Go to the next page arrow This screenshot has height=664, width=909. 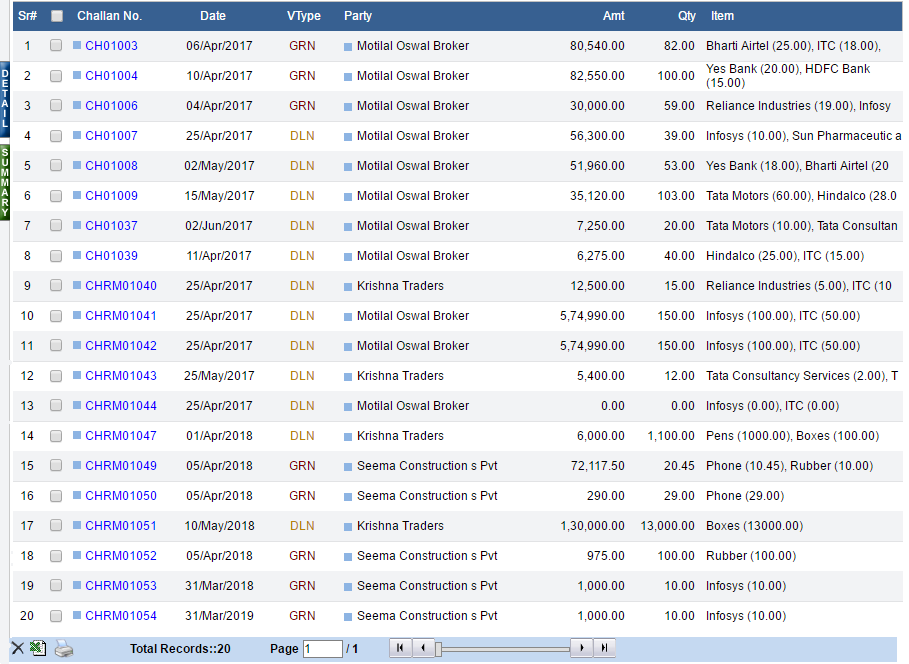[x=581, y=648]
